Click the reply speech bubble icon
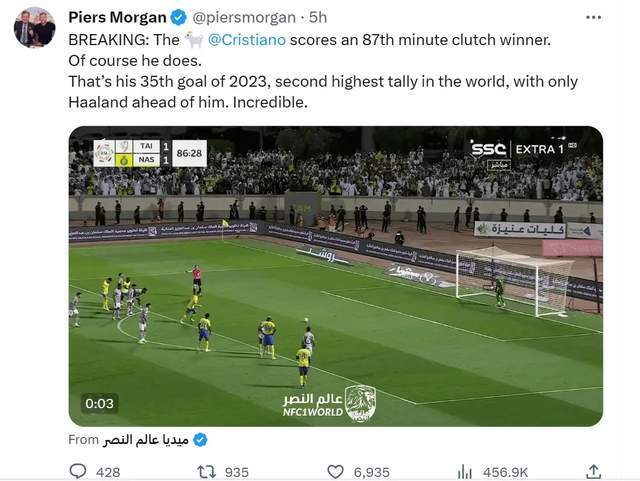The height and width of the screenshot is (481, 640). [x=78, y=471]
